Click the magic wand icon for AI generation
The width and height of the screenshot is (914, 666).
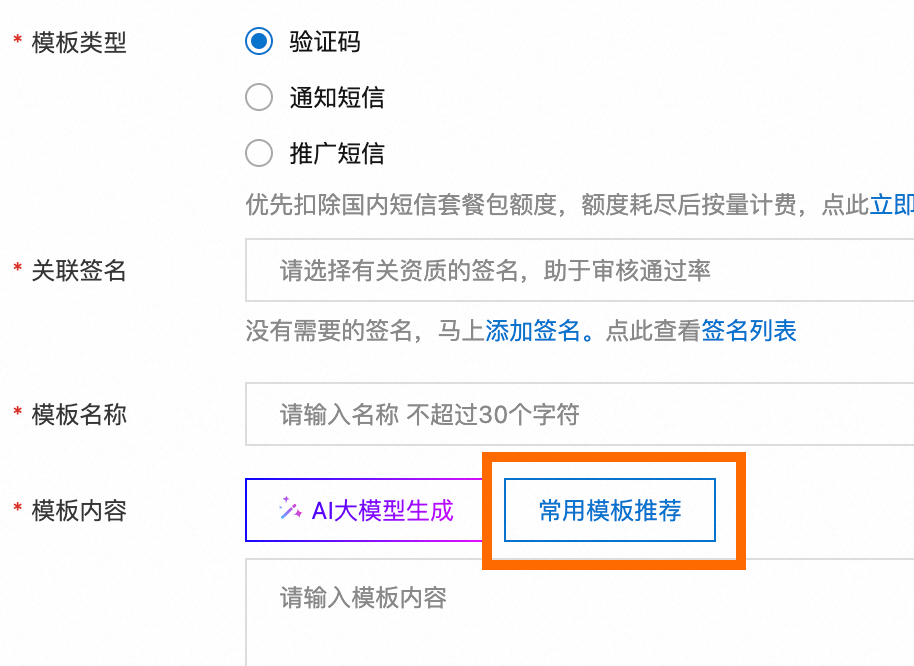pyautogui.click(x=290, y=508)
